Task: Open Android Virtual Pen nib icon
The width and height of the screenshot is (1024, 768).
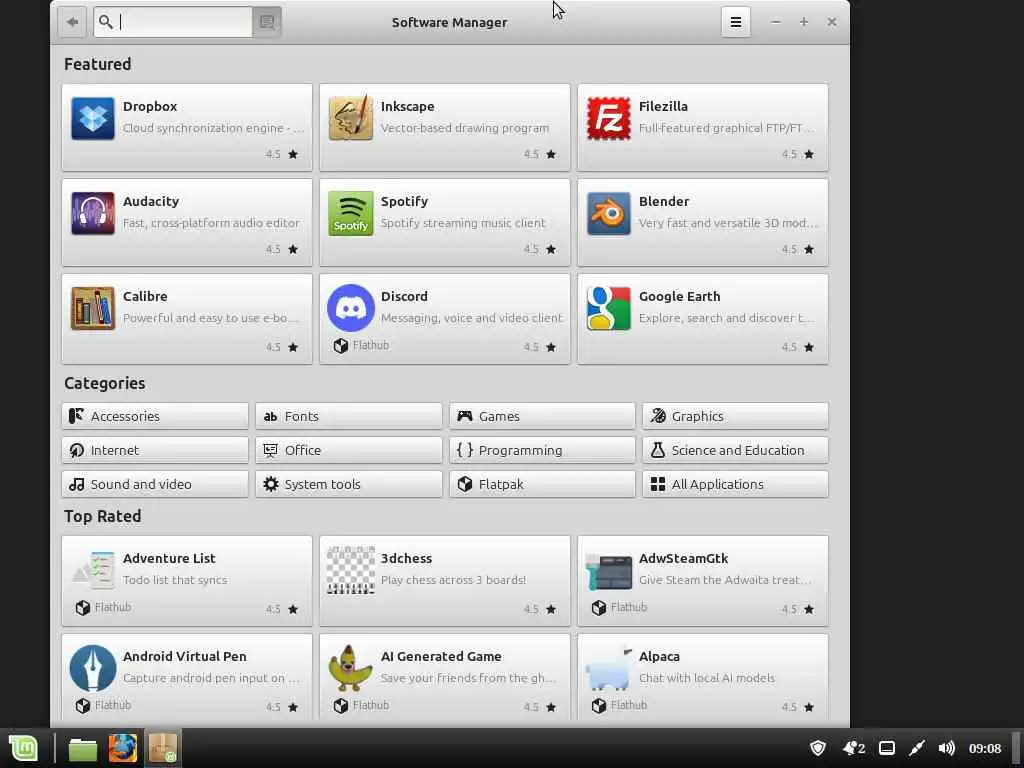Action: click(x=93, y=668)
